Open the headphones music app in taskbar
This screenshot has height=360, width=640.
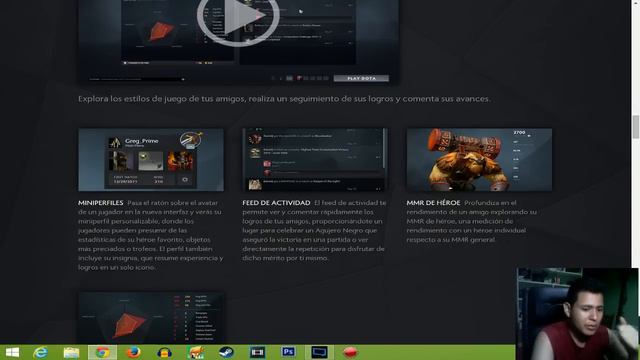164,352
